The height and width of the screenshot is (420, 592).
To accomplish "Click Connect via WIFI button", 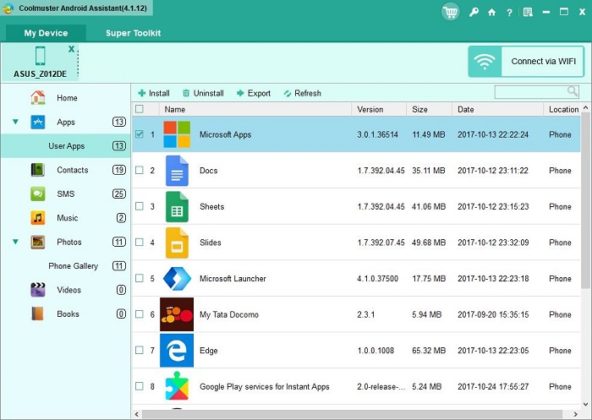I will point(526,62).
